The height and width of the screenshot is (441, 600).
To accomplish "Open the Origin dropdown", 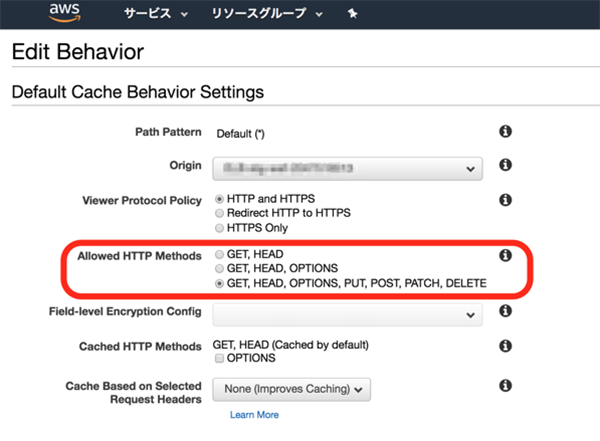I will (347, 167).
